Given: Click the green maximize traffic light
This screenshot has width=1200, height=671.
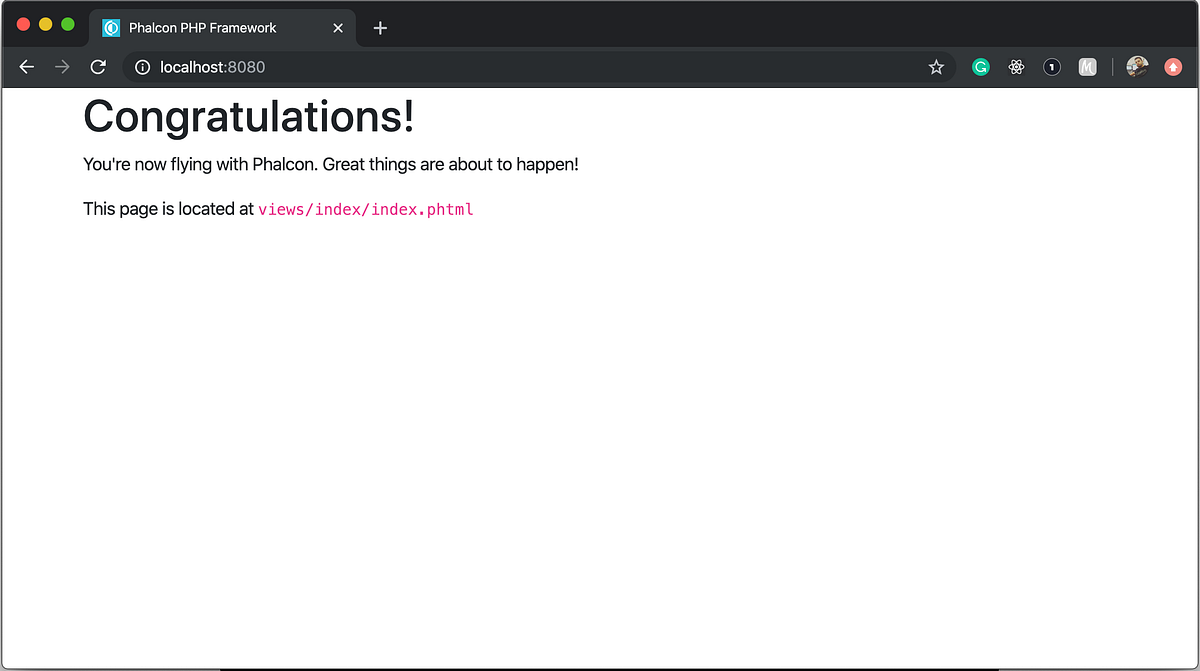Looking at the screenshot, I should point(66,22).
